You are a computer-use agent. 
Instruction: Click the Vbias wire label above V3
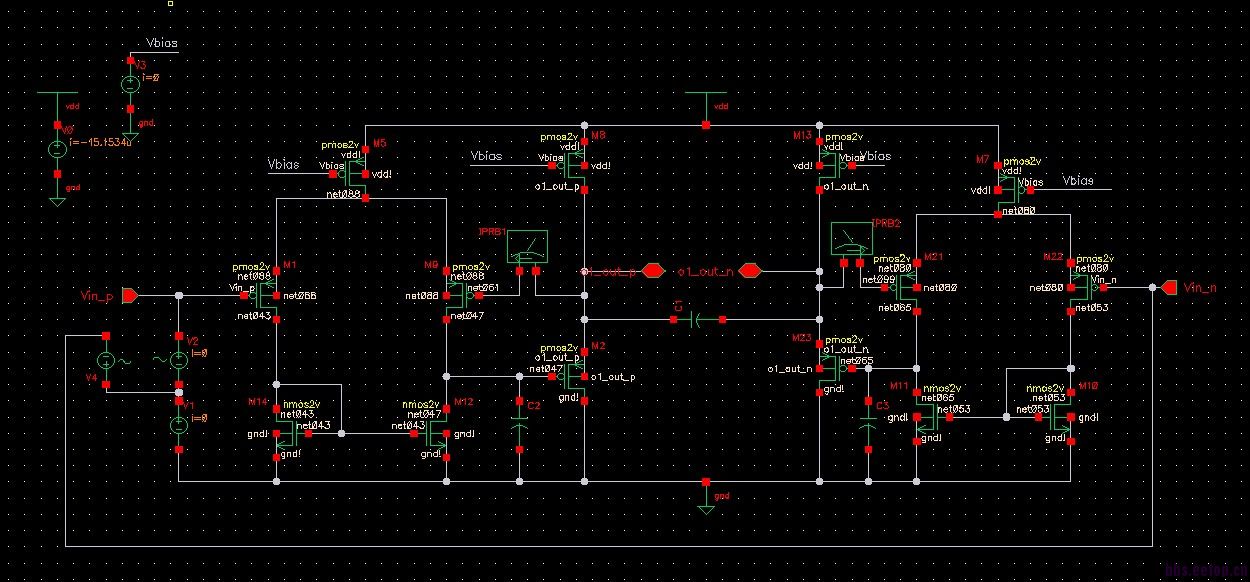point(162,41)
